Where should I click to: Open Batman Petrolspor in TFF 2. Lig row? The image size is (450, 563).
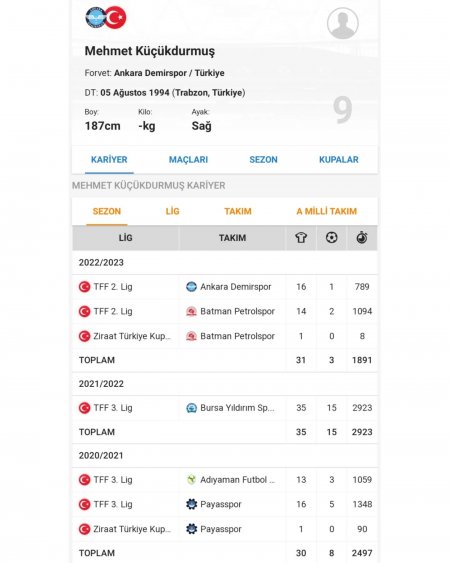237,311
